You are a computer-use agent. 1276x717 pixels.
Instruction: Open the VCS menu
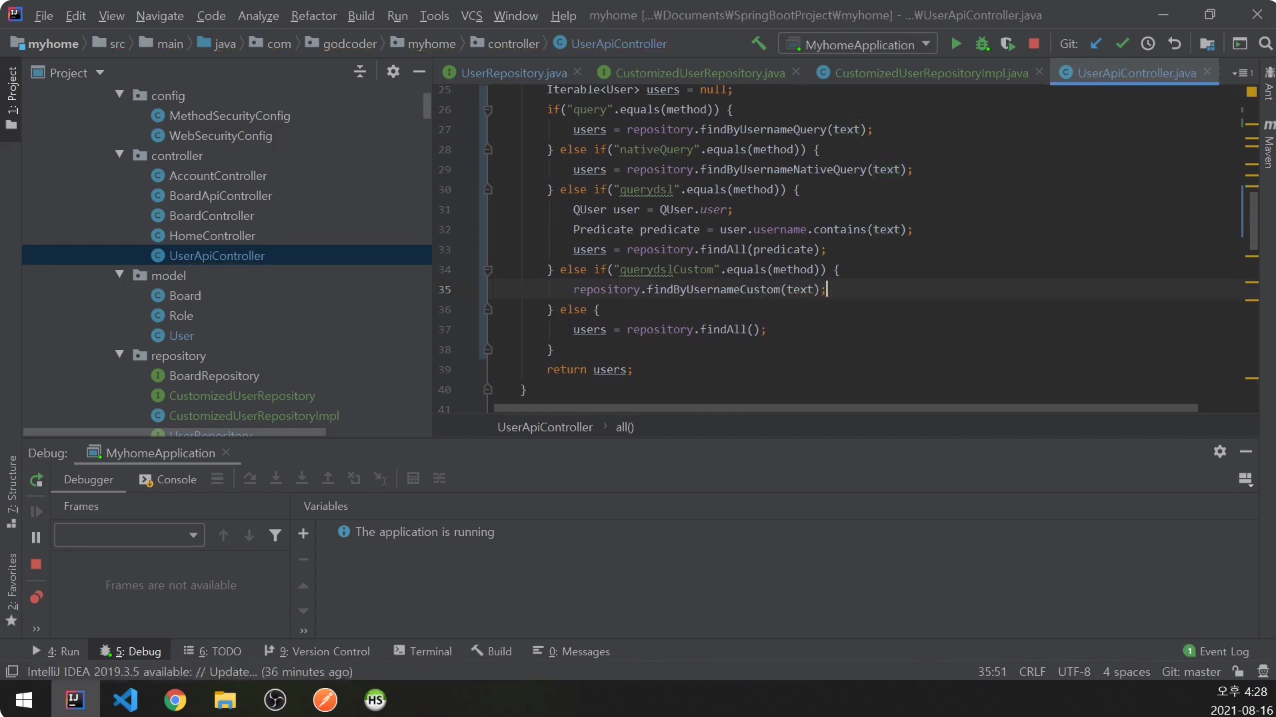[472, 16]
